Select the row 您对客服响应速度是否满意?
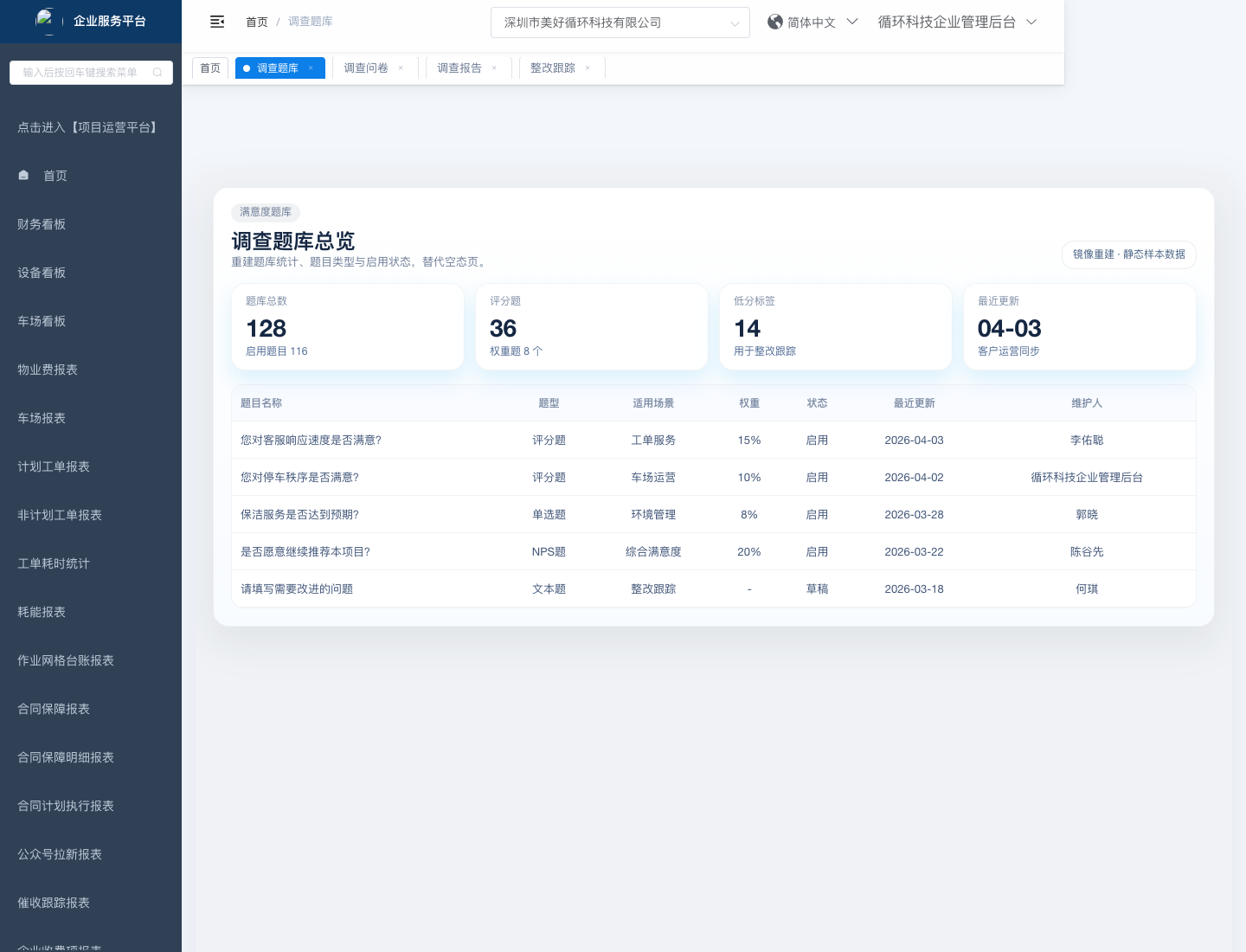The height and width of the screenshot is (952, 1246). coord(311,441)
